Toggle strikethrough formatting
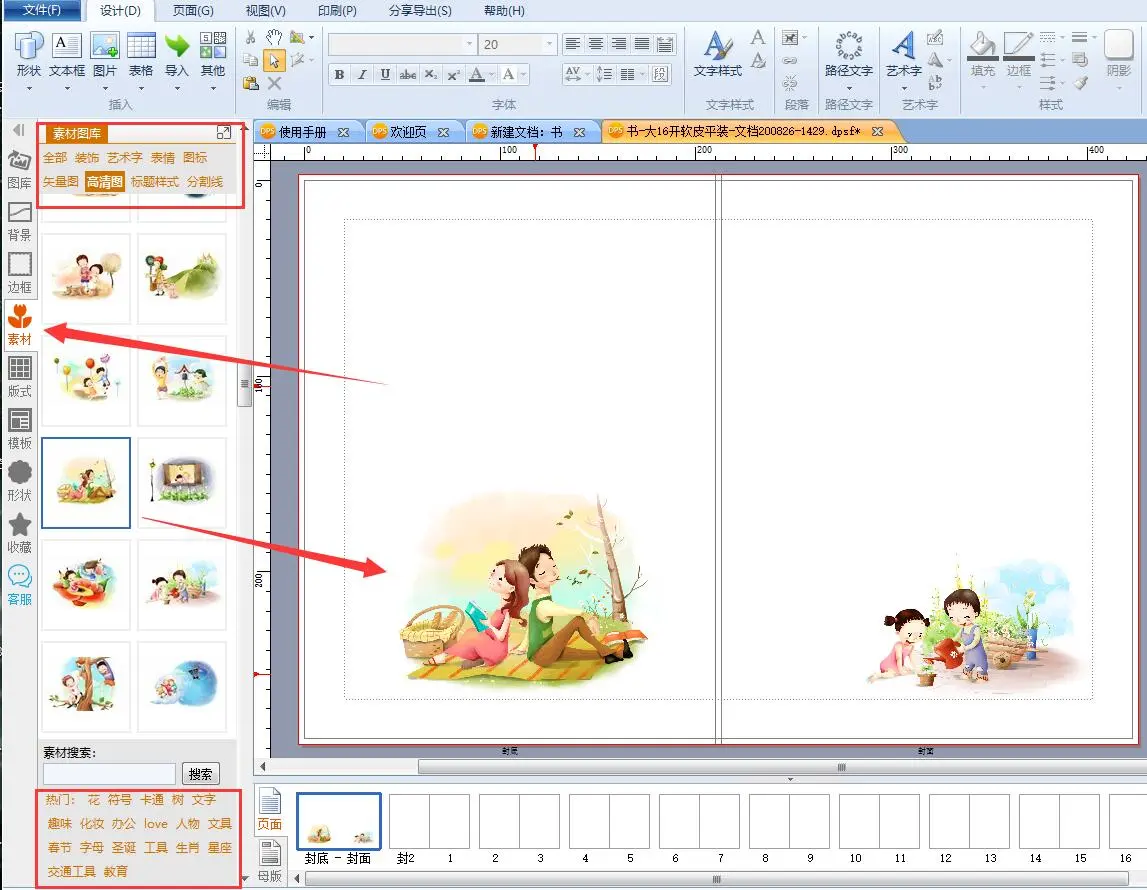Screen dimensions: 1147x890 pyautogui.click(x=407, y=75)
